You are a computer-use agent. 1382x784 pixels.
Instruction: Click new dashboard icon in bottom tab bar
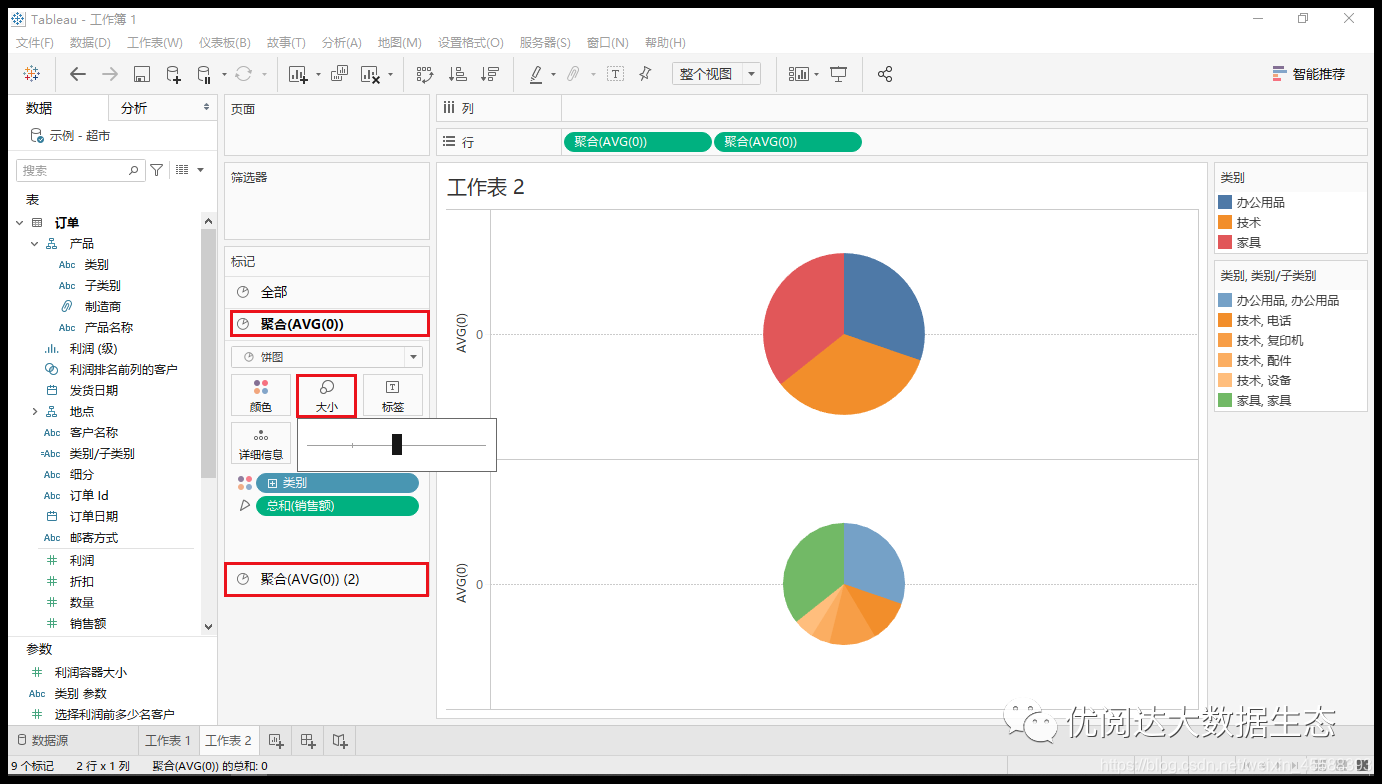pos(308,740)
